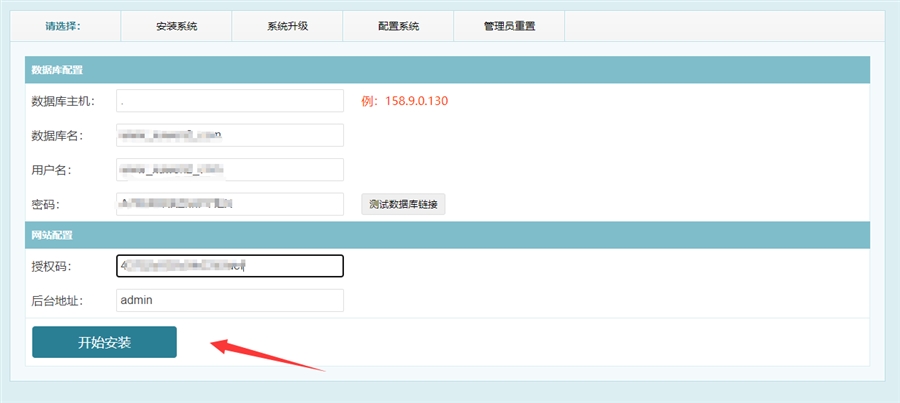The height and width of the screenshot is (403, 900).
Task: Click the 授权码 field label
Action: pyautogui.click(x=52, y=266)
